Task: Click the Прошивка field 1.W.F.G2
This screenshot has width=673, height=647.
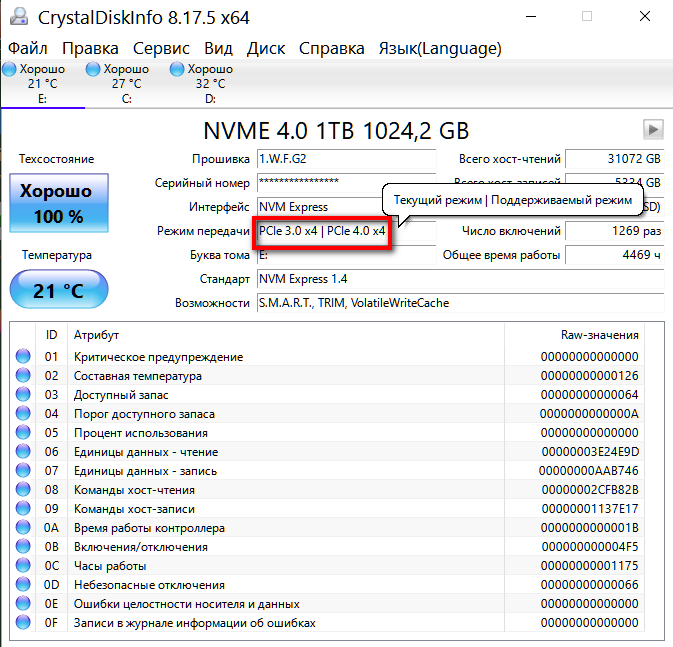Action: click(346, 159)
